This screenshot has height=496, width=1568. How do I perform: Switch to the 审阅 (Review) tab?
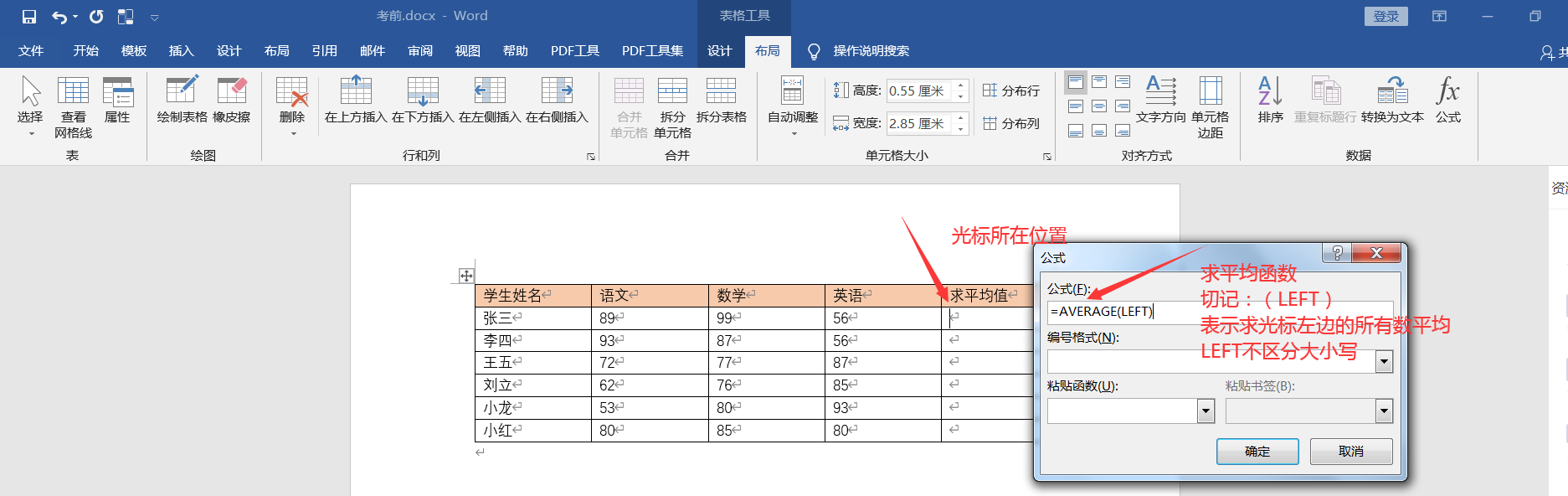420,51
